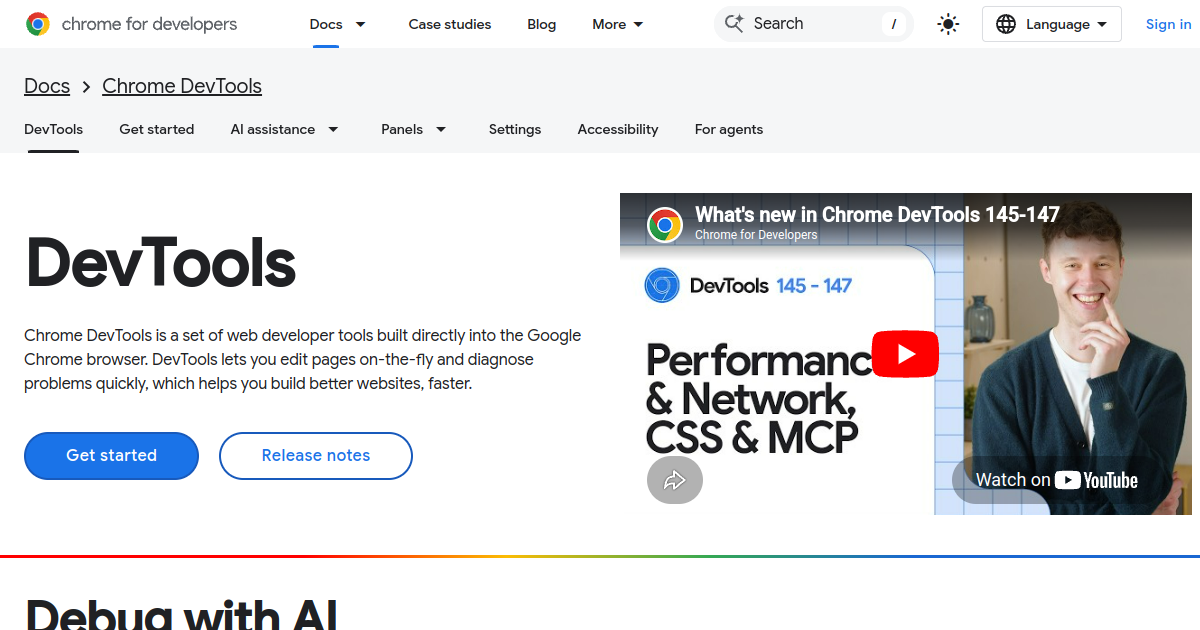Viewport: 1200px width, 630px height.
Task: Select the DevTools tab
Action: [x=53, y=129]
